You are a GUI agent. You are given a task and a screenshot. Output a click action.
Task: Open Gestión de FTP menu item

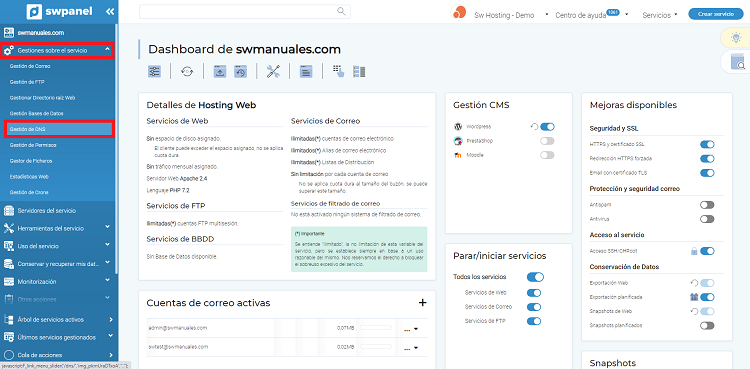27,82
